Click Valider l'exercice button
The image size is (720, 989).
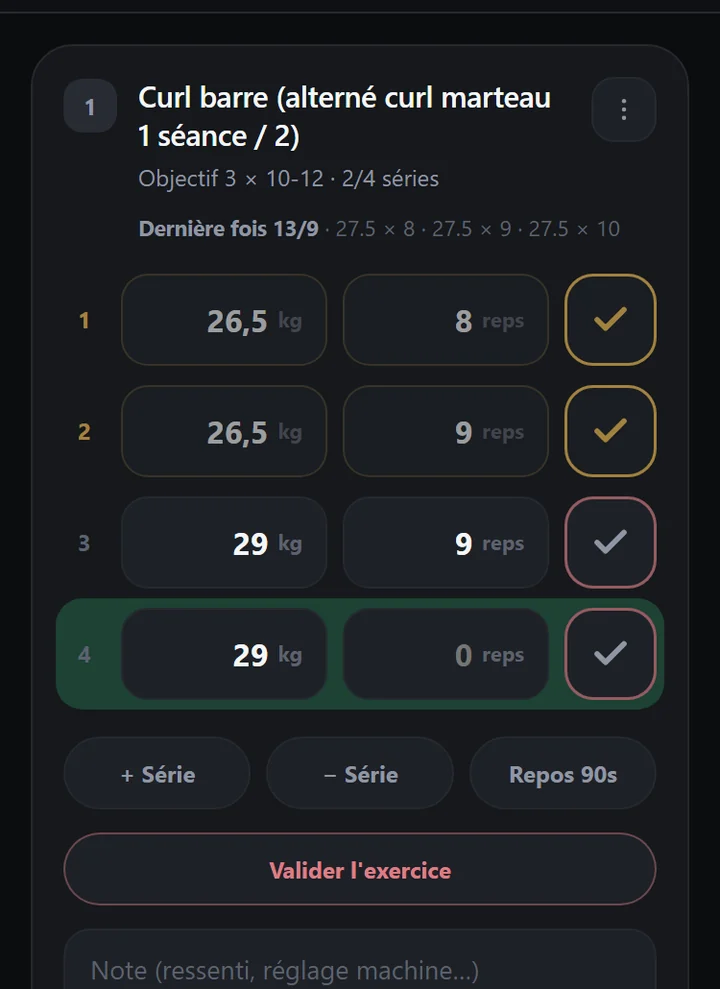[x=360, y=870]
